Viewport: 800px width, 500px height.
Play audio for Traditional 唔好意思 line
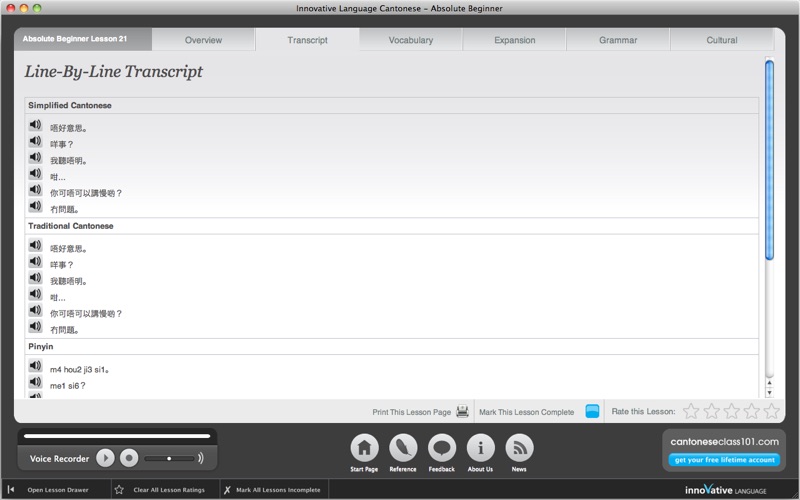tap(35, 245)
